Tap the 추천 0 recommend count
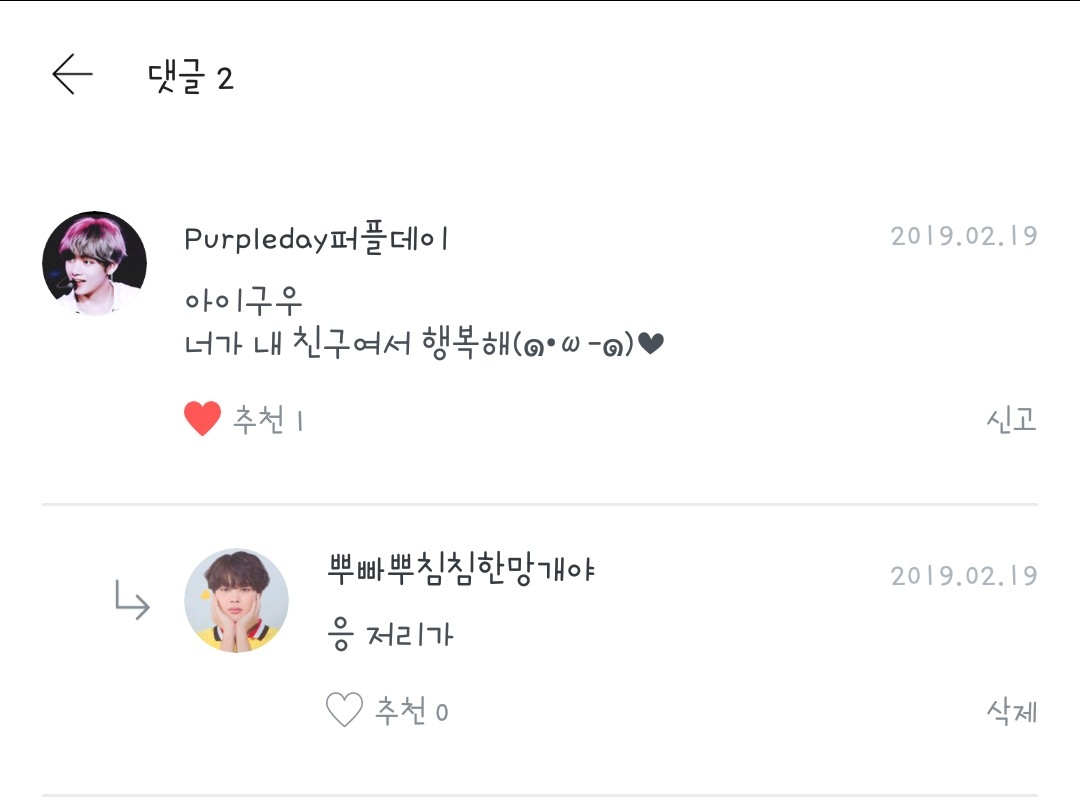 [411, 712]
